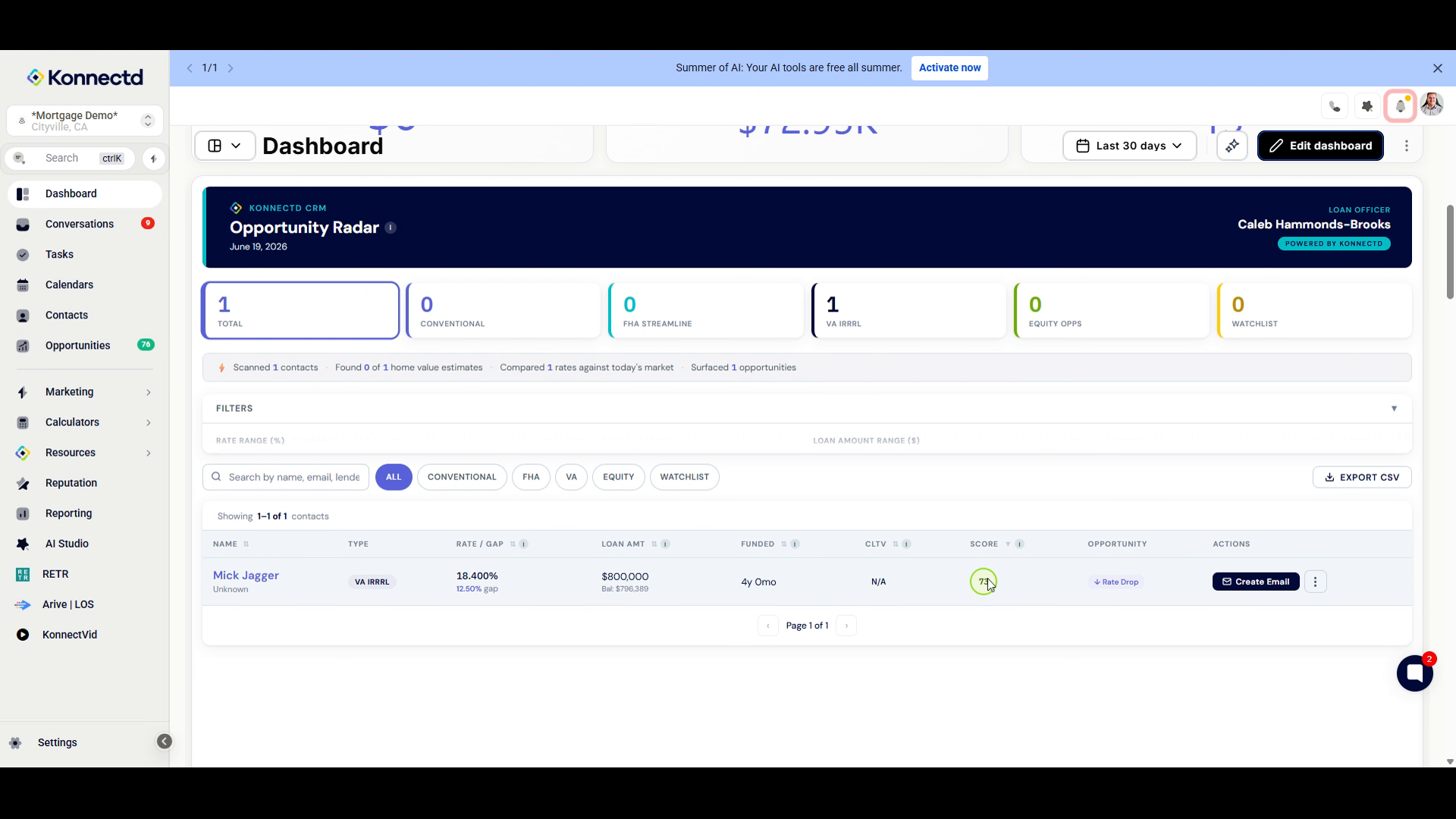Go to next banner announcement

[x=231, y=68]
